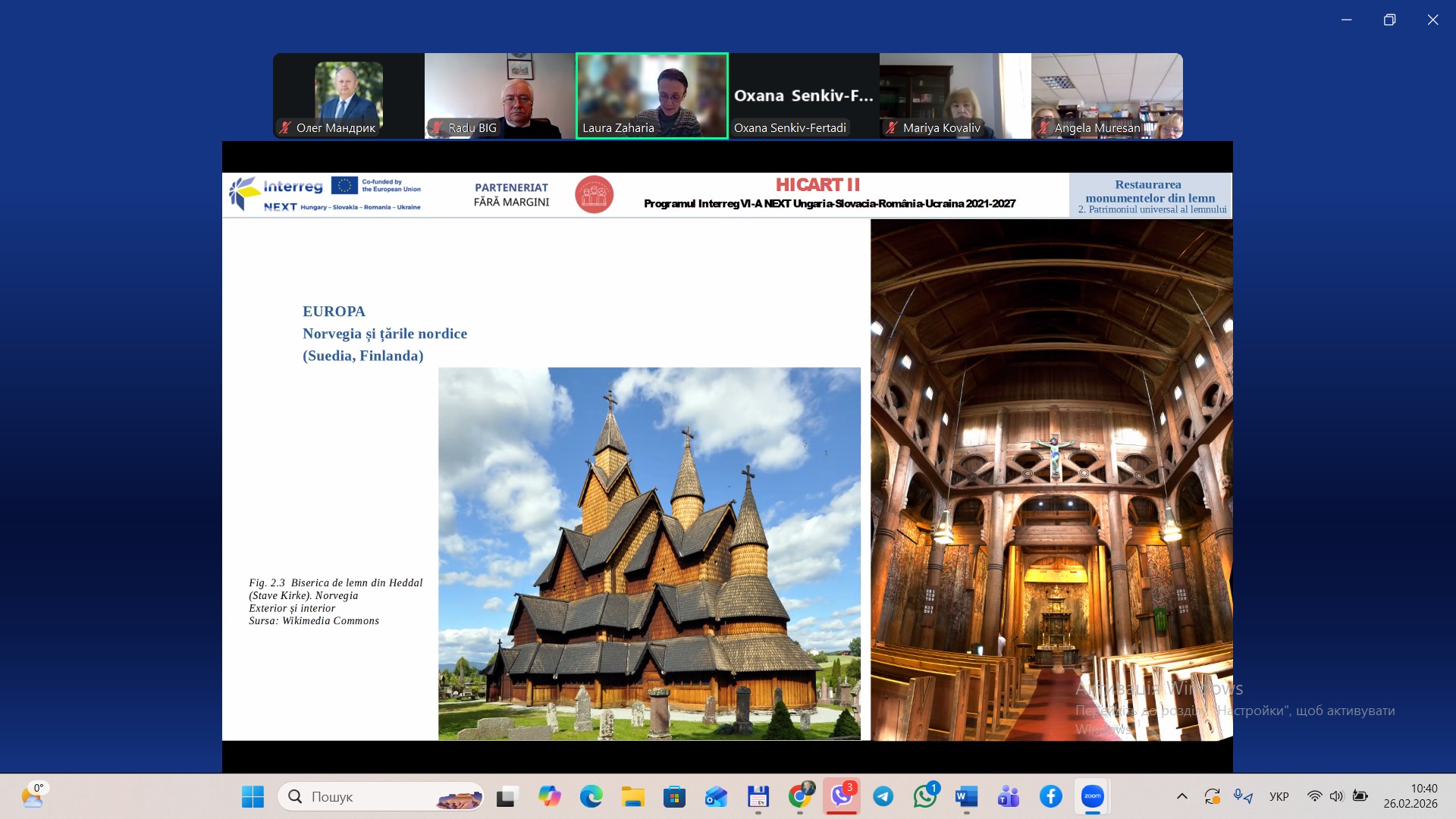1456x819 pixels.
Task: Open the Zoom icon in taskbar
Action: (x=1092, y=796)
